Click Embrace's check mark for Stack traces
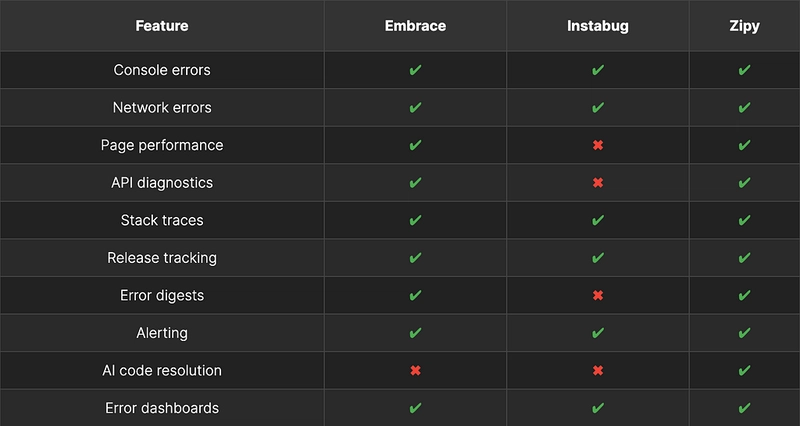The width and height of the screenshot is (800, 426). click(415, 220)
